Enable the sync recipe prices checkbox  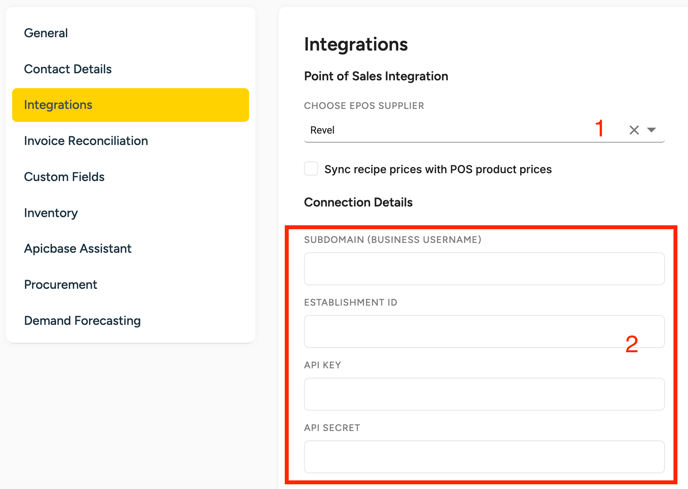click(311, 169)
